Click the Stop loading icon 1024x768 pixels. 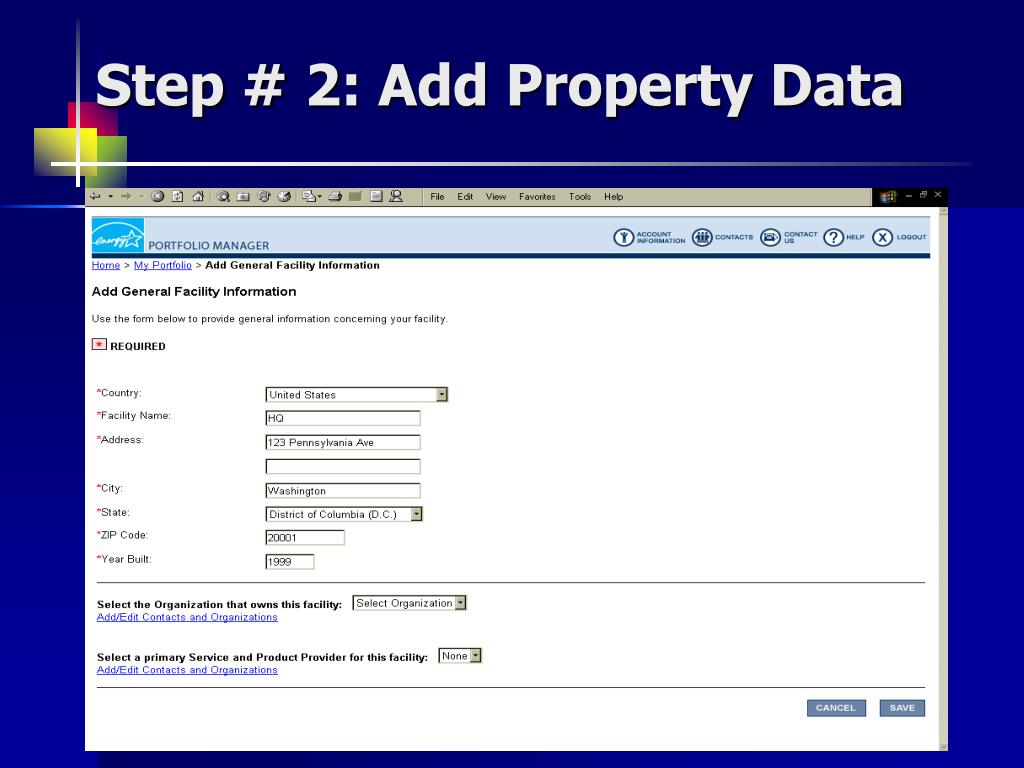(157, 196)
